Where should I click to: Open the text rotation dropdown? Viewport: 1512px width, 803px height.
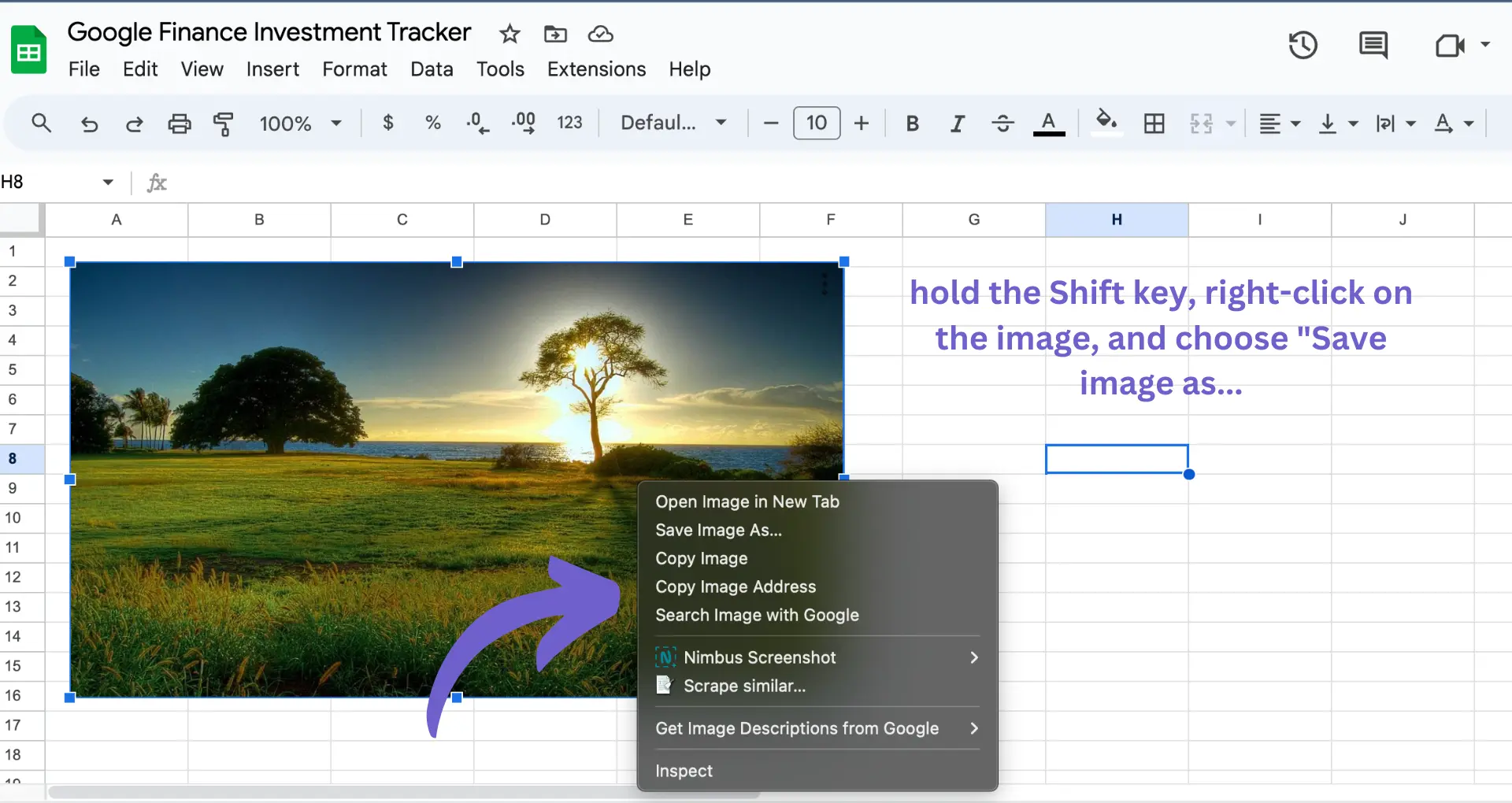[1454, 124]
